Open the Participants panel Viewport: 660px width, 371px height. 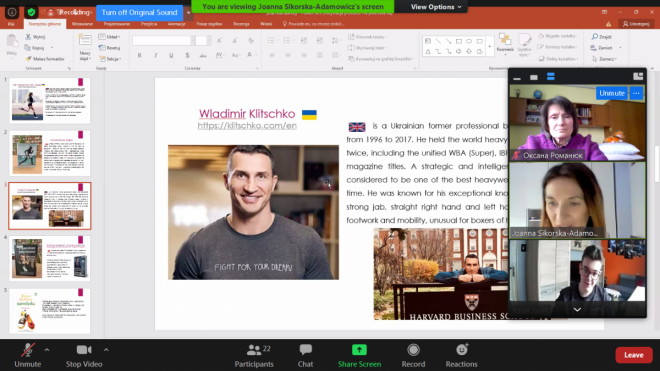pos(254,355)
